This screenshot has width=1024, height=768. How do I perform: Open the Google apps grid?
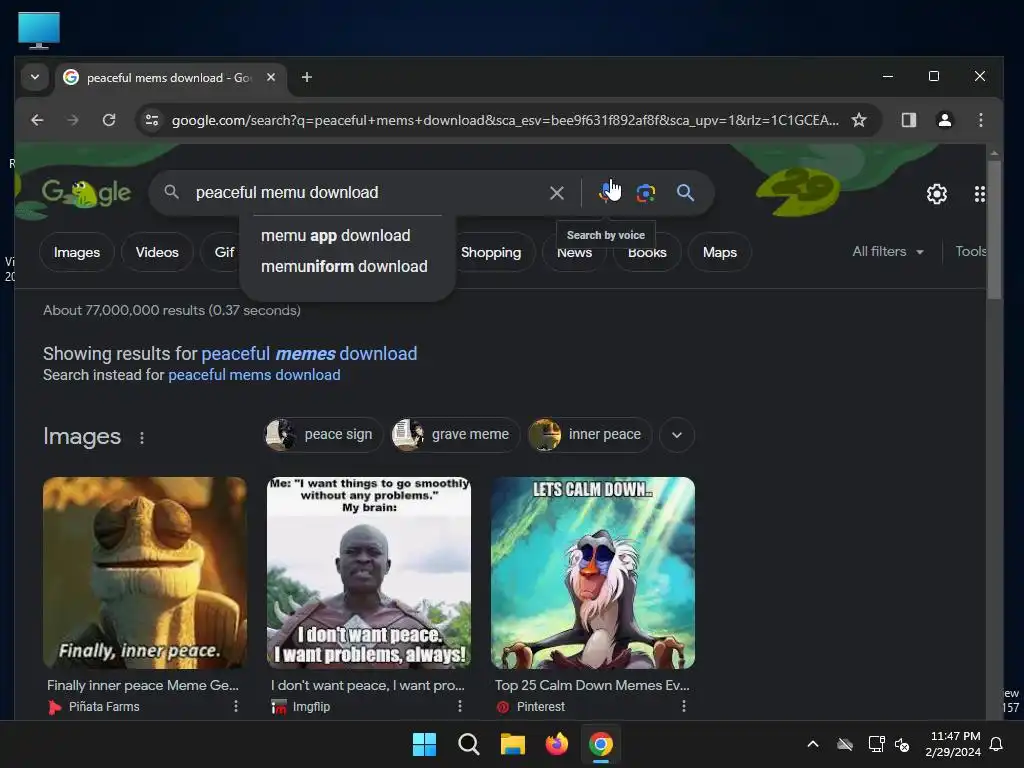point(979,193)
